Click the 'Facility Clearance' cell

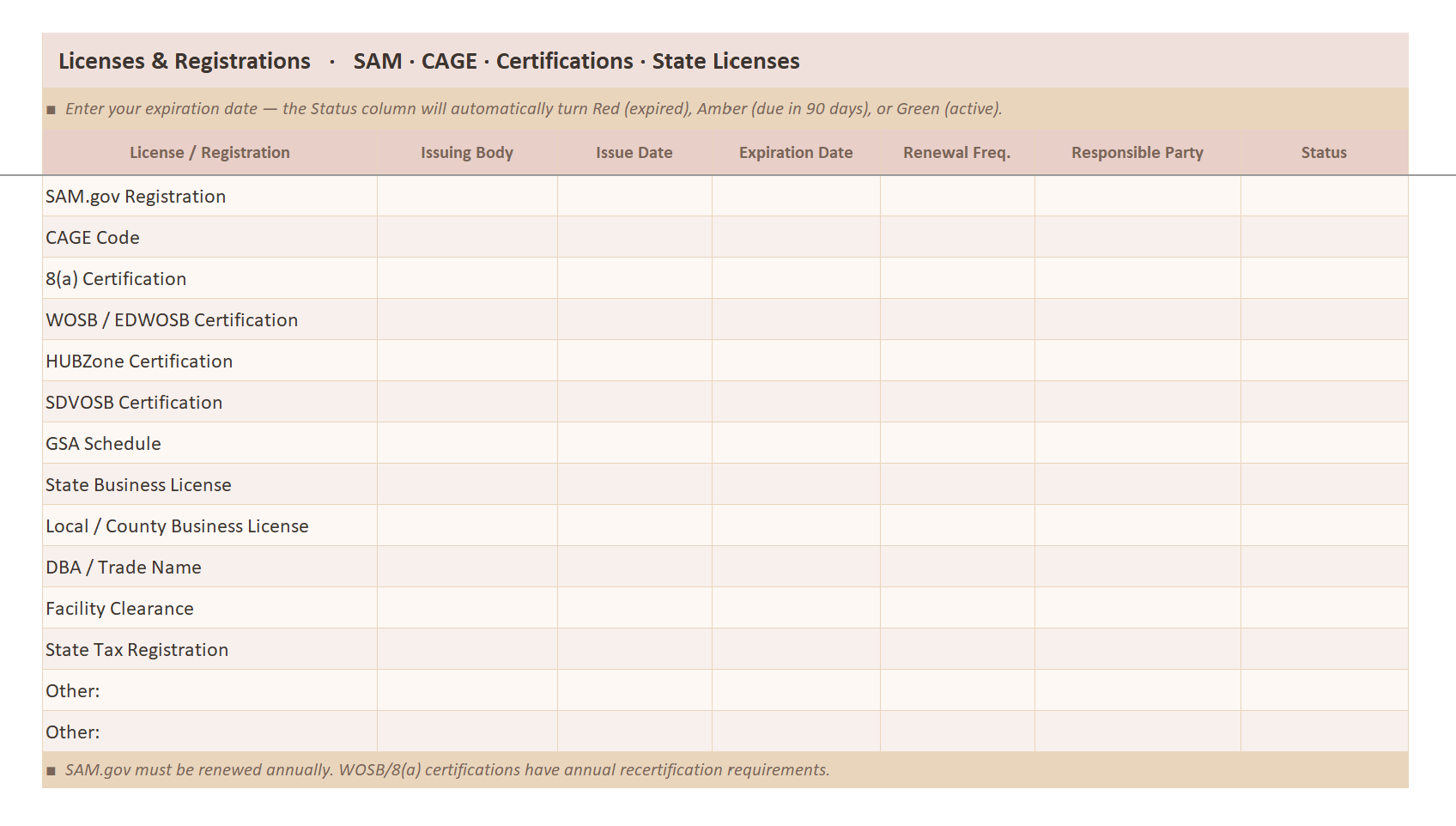(x=209, y=608)
